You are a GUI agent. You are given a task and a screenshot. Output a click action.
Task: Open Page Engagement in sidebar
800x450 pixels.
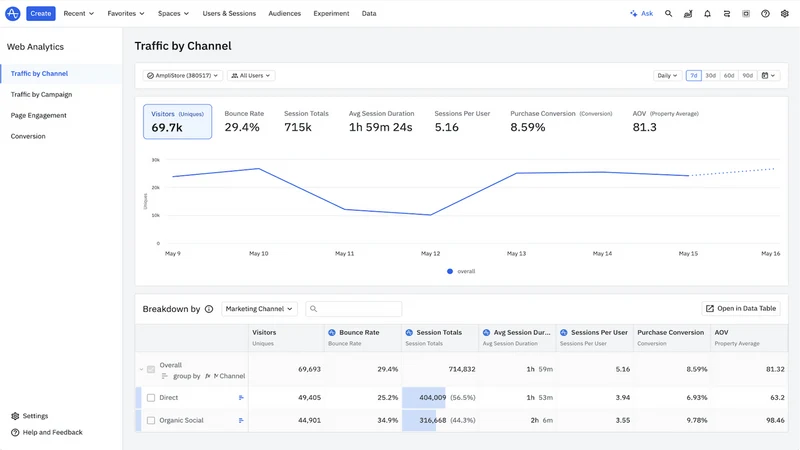(39, 115)
